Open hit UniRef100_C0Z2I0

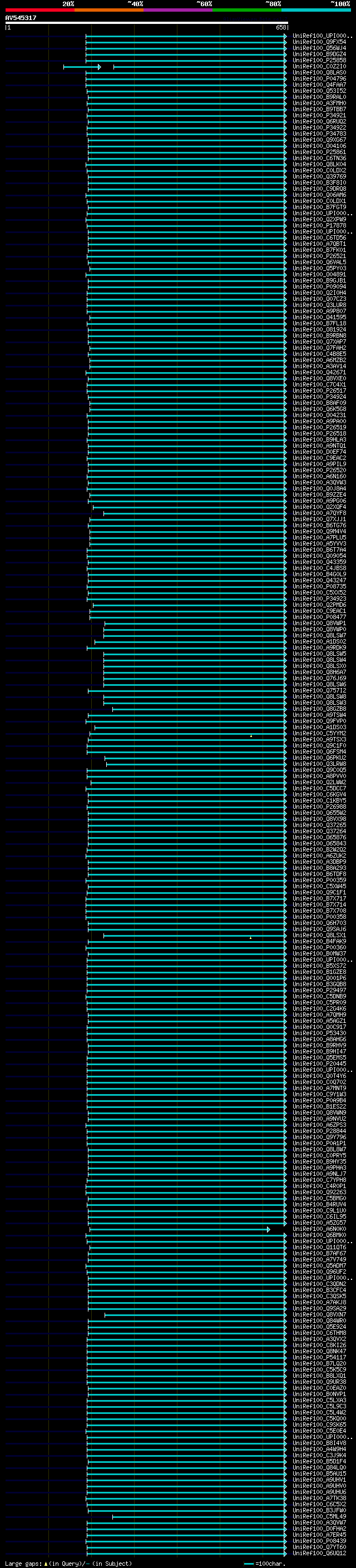coord(319,66)
